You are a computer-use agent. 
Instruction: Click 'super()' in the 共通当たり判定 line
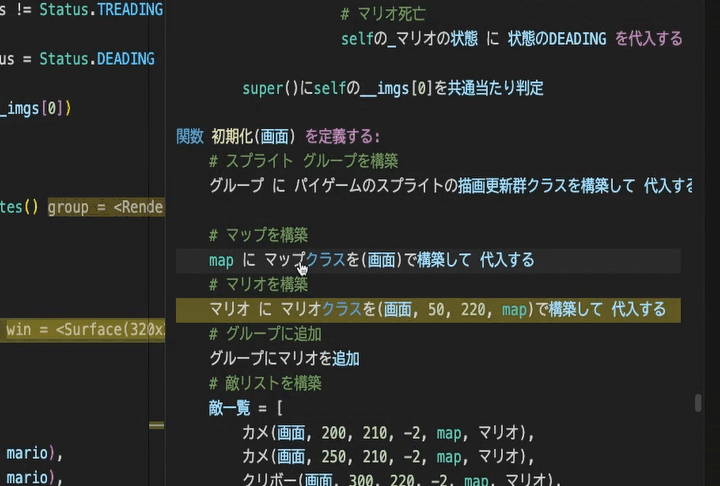tap(270, 88)
